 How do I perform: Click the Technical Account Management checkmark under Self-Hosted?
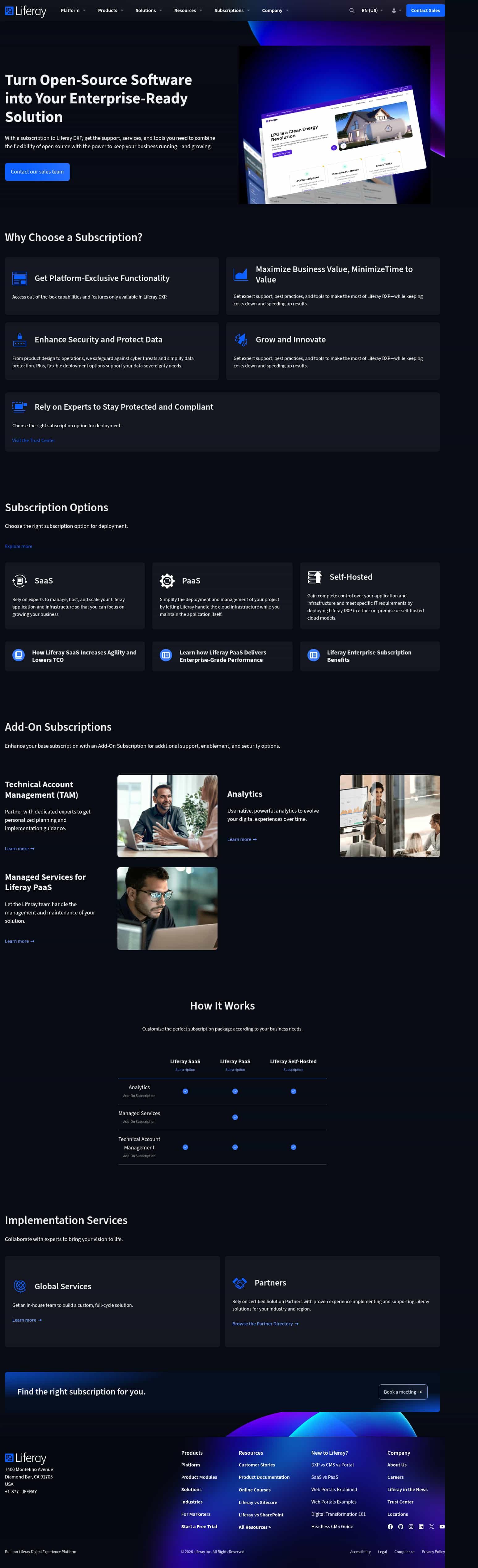coord(294,1148)
